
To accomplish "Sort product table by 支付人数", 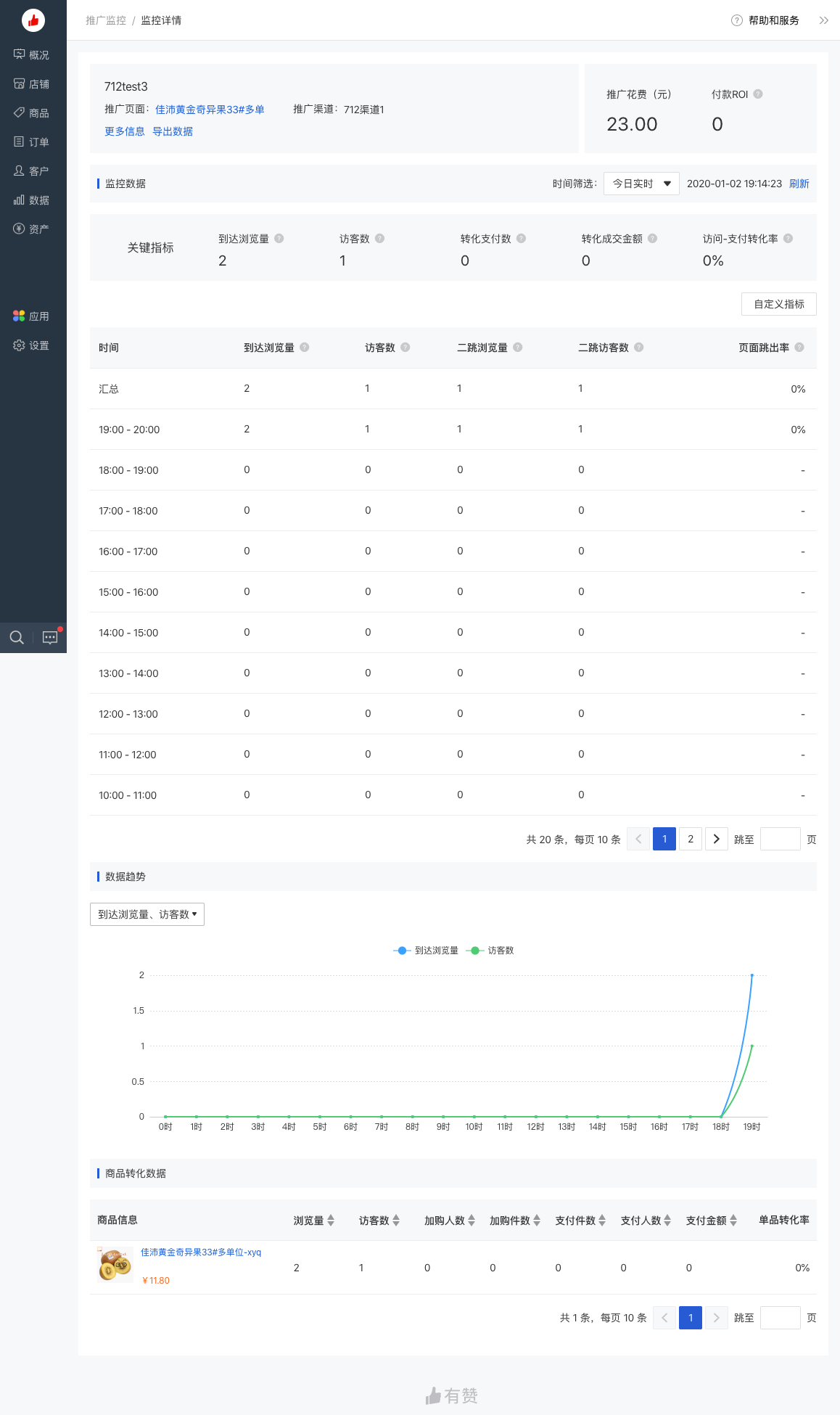I will pos(667,1221).
